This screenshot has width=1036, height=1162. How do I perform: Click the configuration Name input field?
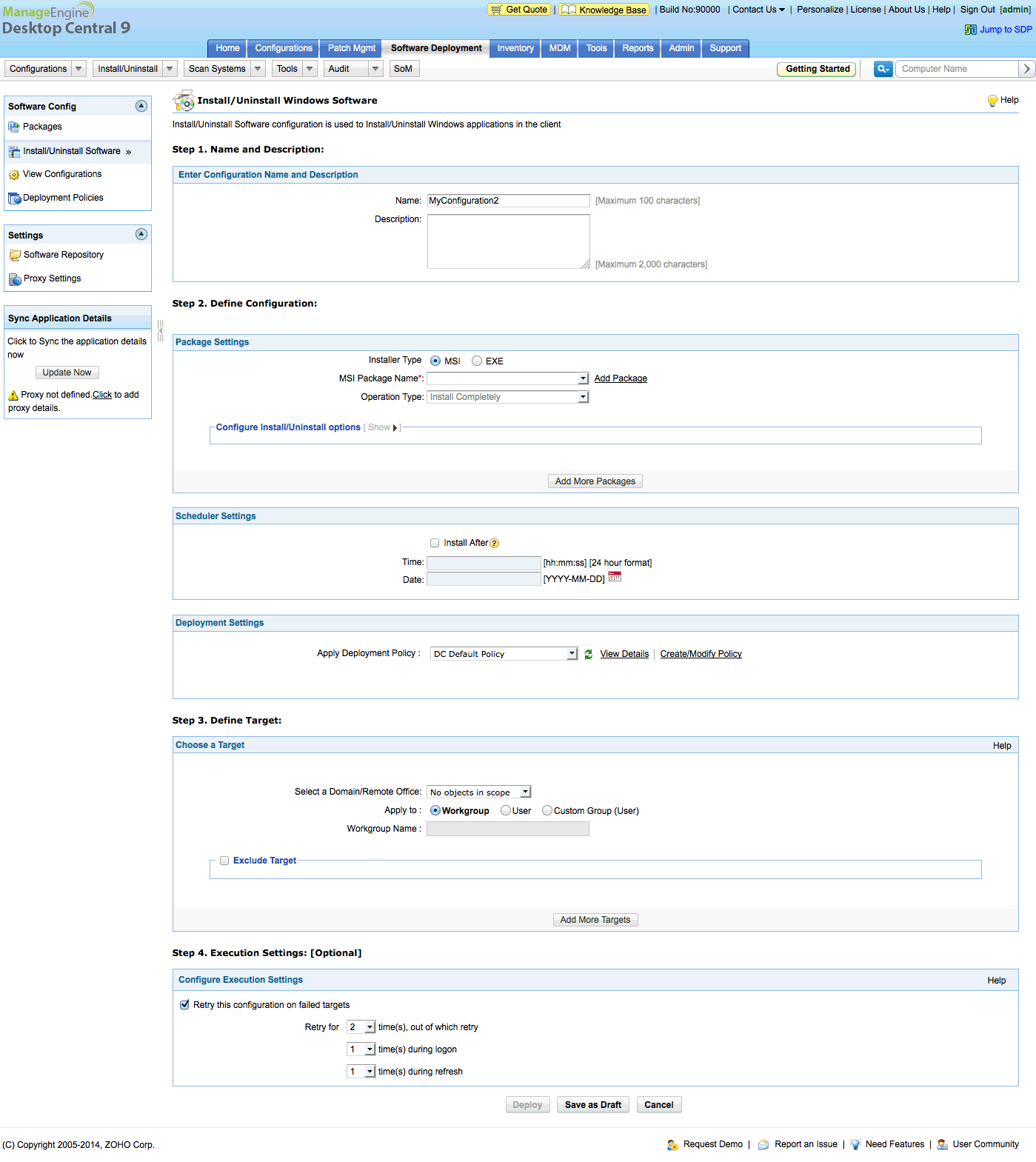(x=509, y=201)
